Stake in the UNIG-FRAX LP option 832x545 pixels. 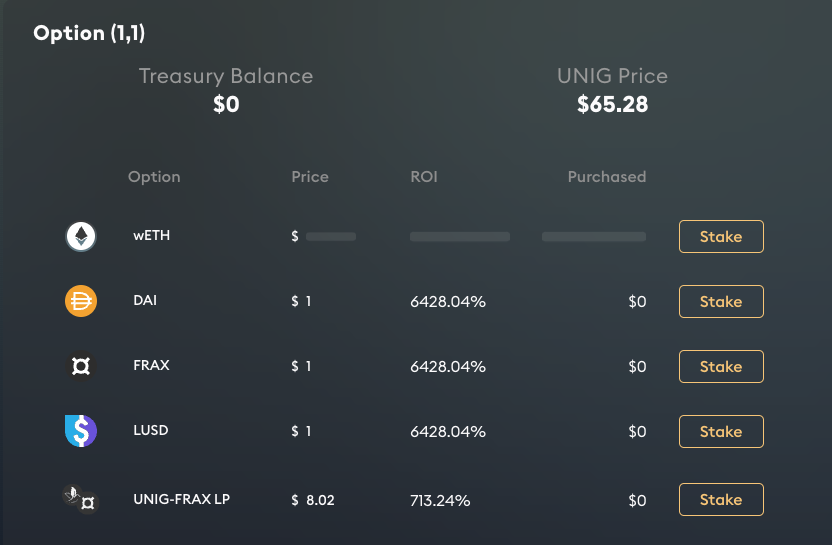tap(721, 499)
